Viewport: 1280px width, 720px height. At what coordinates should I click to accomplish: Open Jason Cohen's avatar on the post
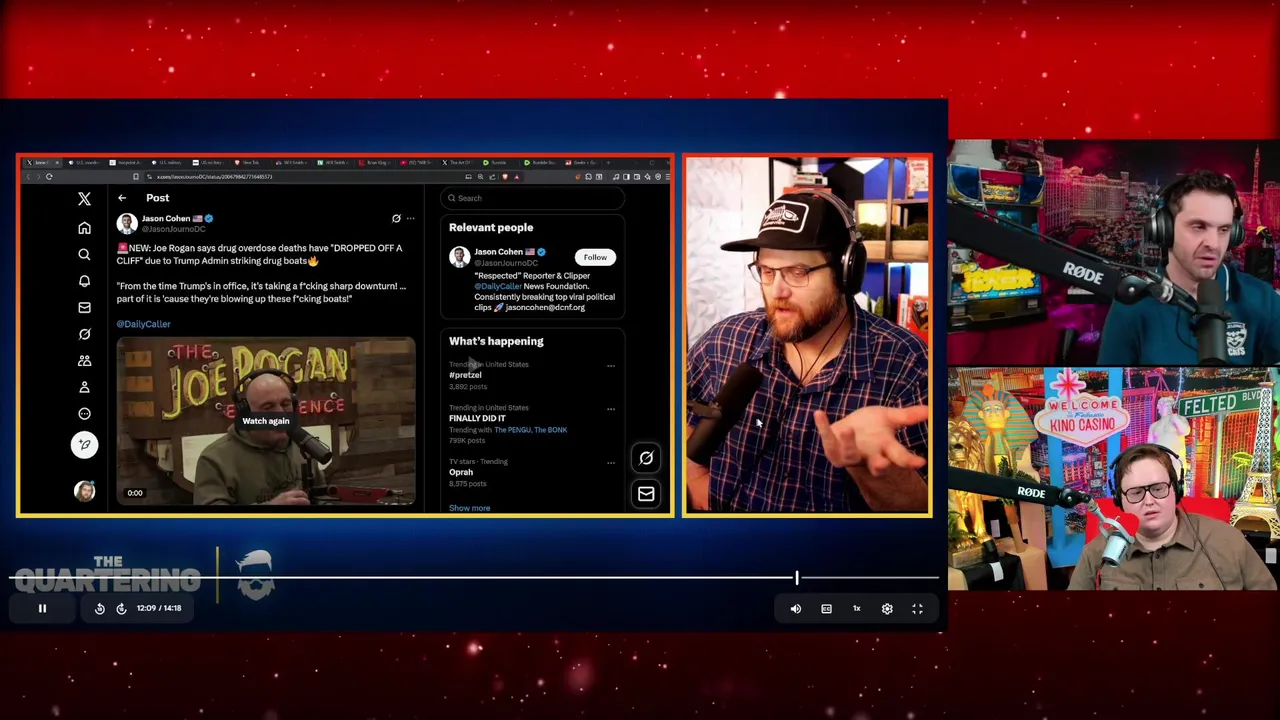tap(126, 223)
